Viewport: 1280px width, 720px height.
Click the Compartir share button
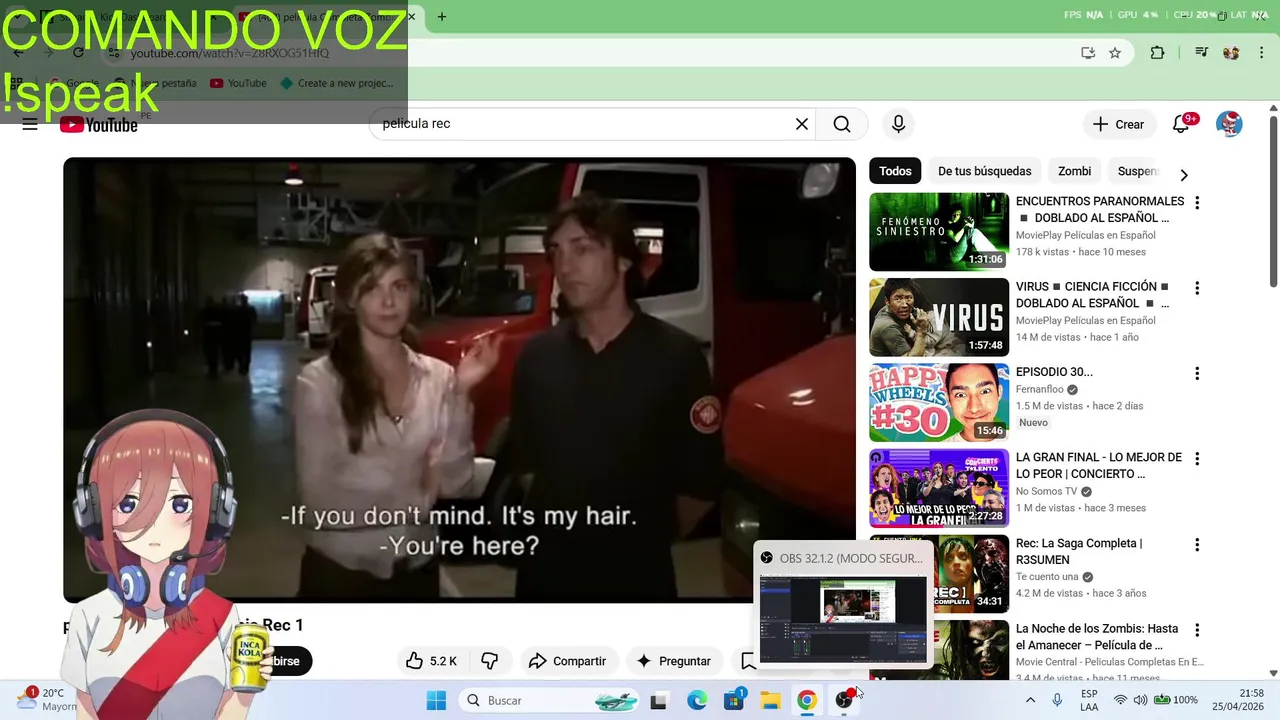click(568, 661)
